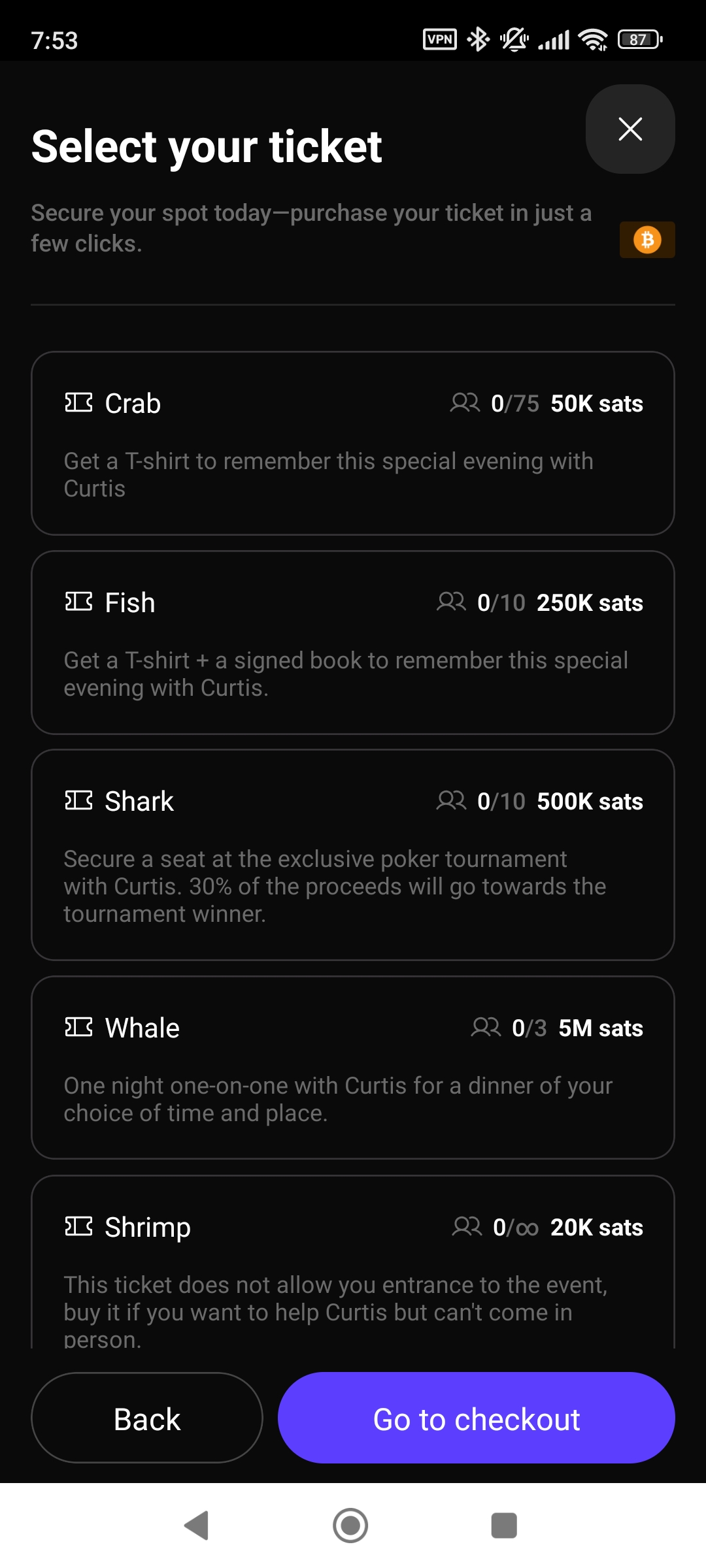
Task: Select the Fish 250K sats ticket
Action: pyautogui.click(x=353, y=642)
